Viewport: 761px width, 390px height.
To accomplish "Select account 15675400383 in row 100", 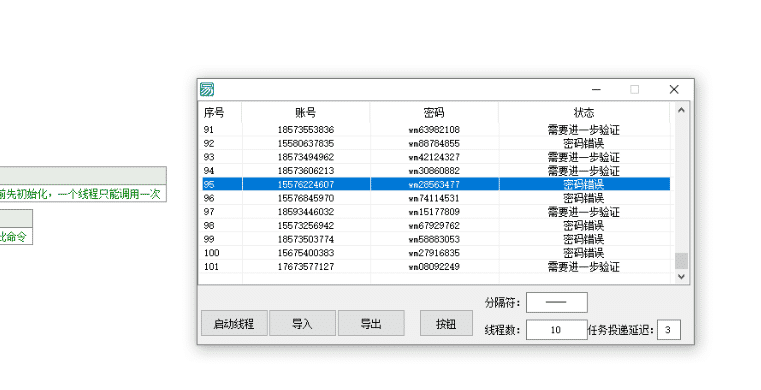I will pos(306,253).
